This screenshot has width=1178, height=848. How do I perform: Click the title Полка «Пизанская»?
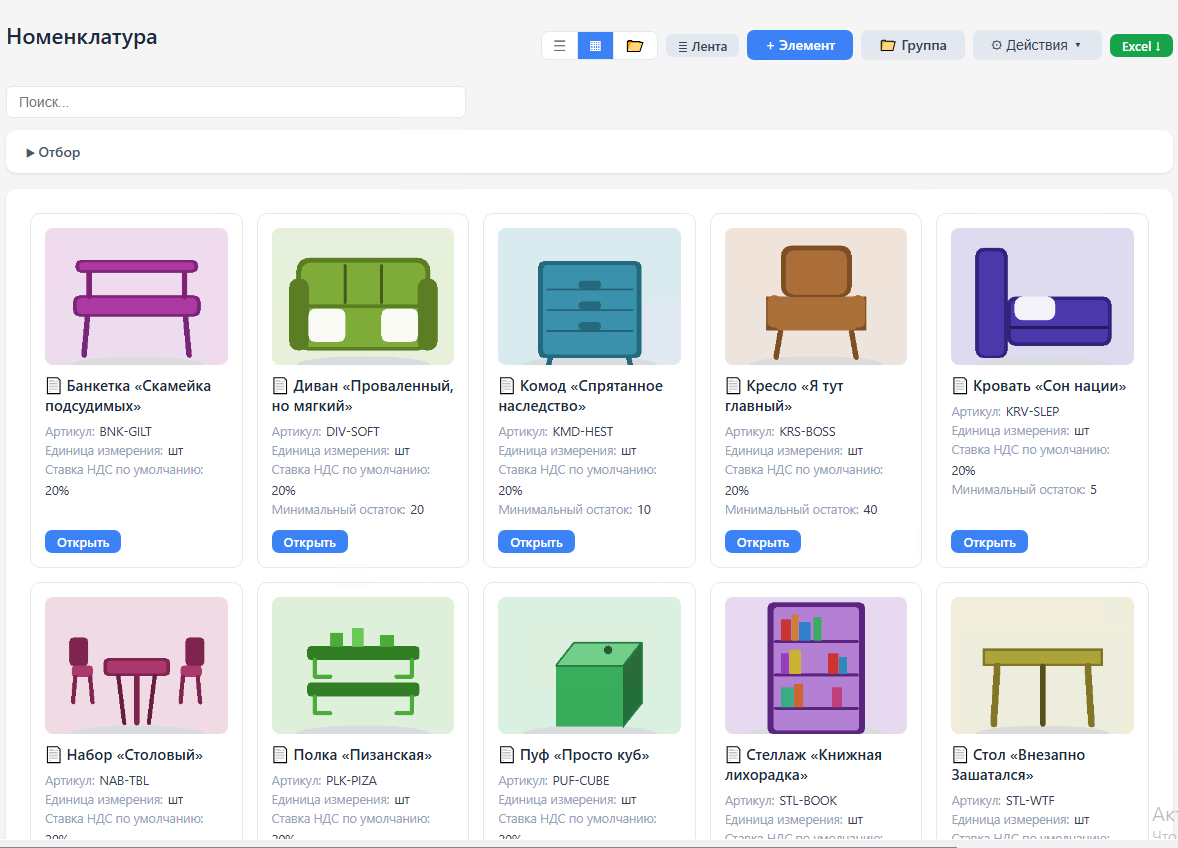pos(363,755)
